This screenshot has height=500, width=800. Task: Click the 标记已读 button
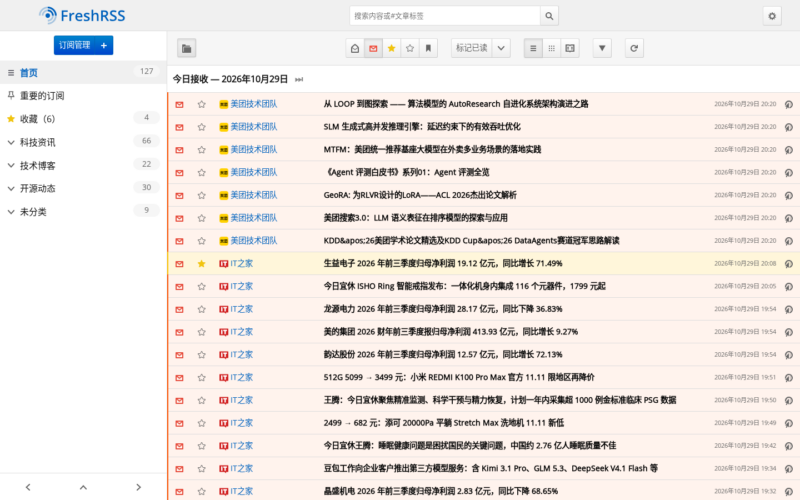click(x=471, y=48)
